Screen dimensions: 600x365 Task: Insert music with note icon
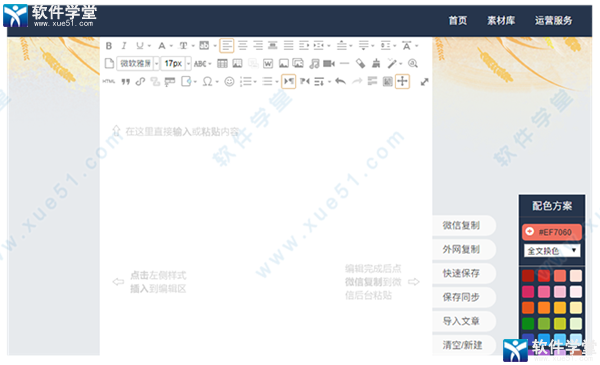tap(314, 64)
